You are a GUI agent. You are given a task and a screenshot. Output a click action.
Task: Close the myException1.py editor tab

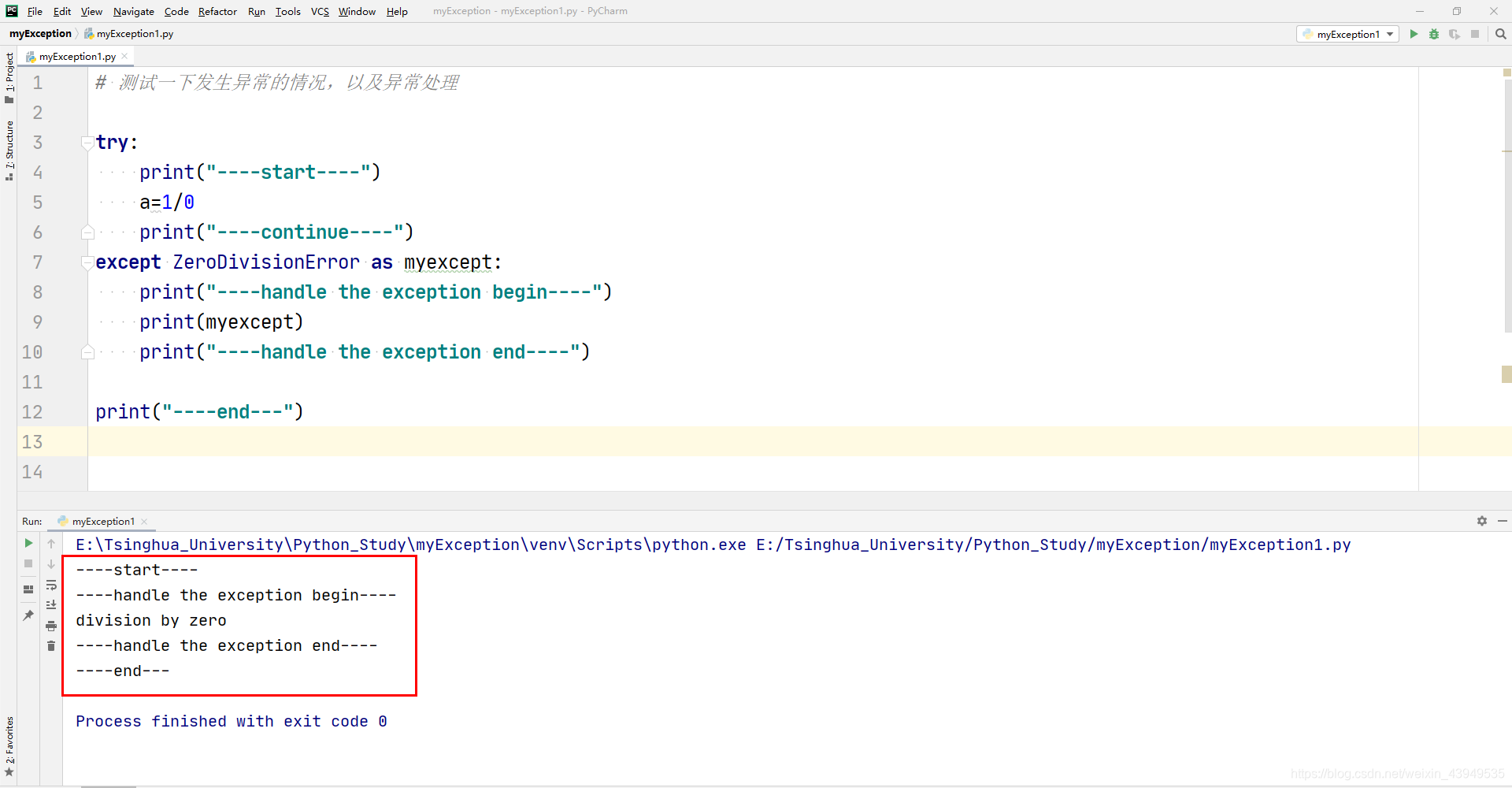coord(124,56)
